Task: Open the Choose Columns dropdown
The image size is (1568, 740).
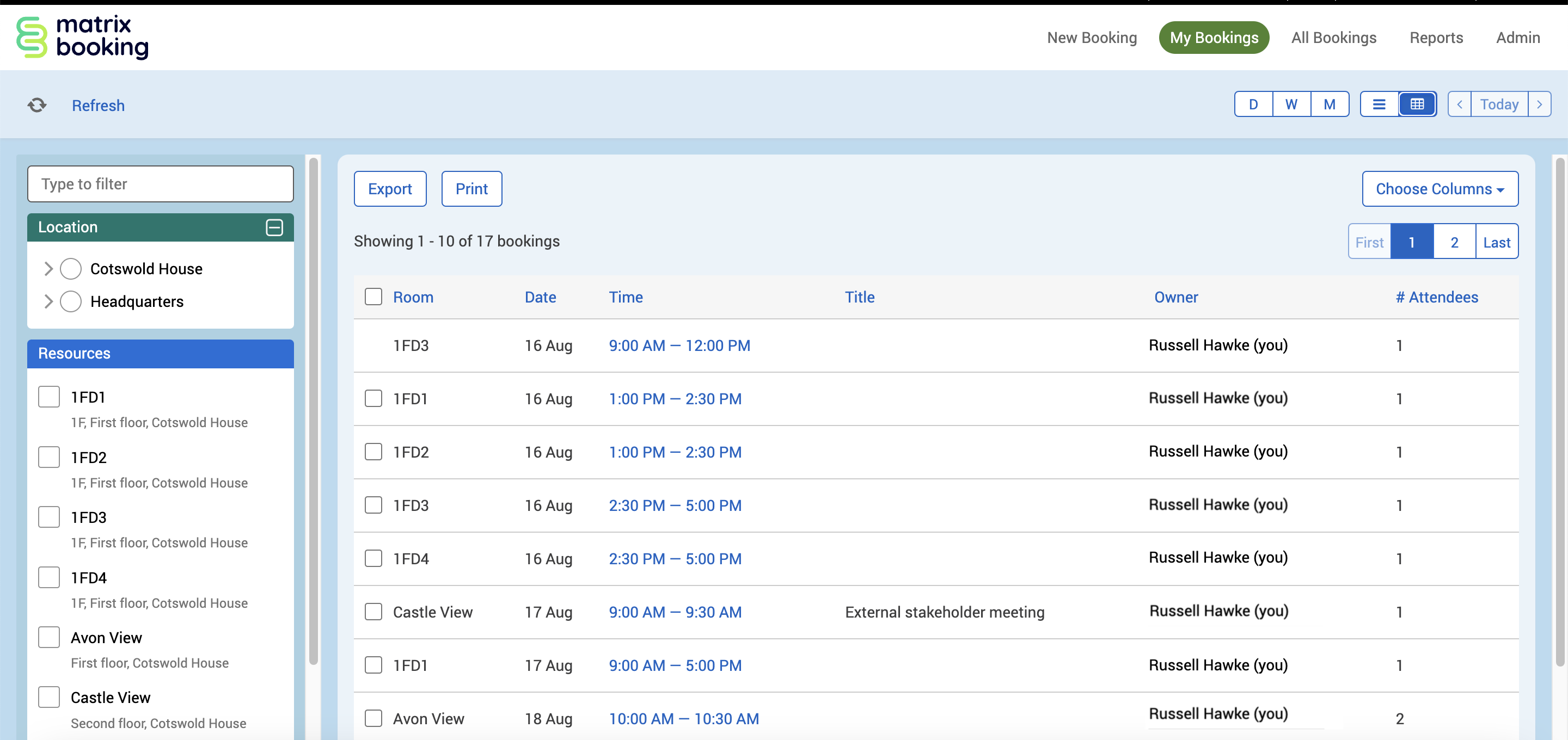Action: tap(1440, 189)
